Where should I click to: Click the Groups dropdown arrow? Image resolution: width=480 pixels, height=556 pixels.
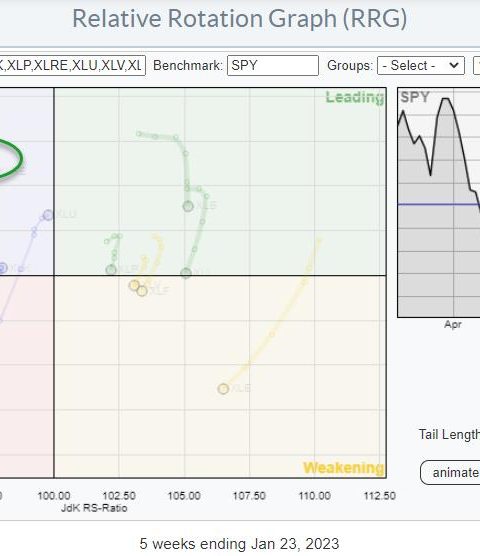coord(454,65)
